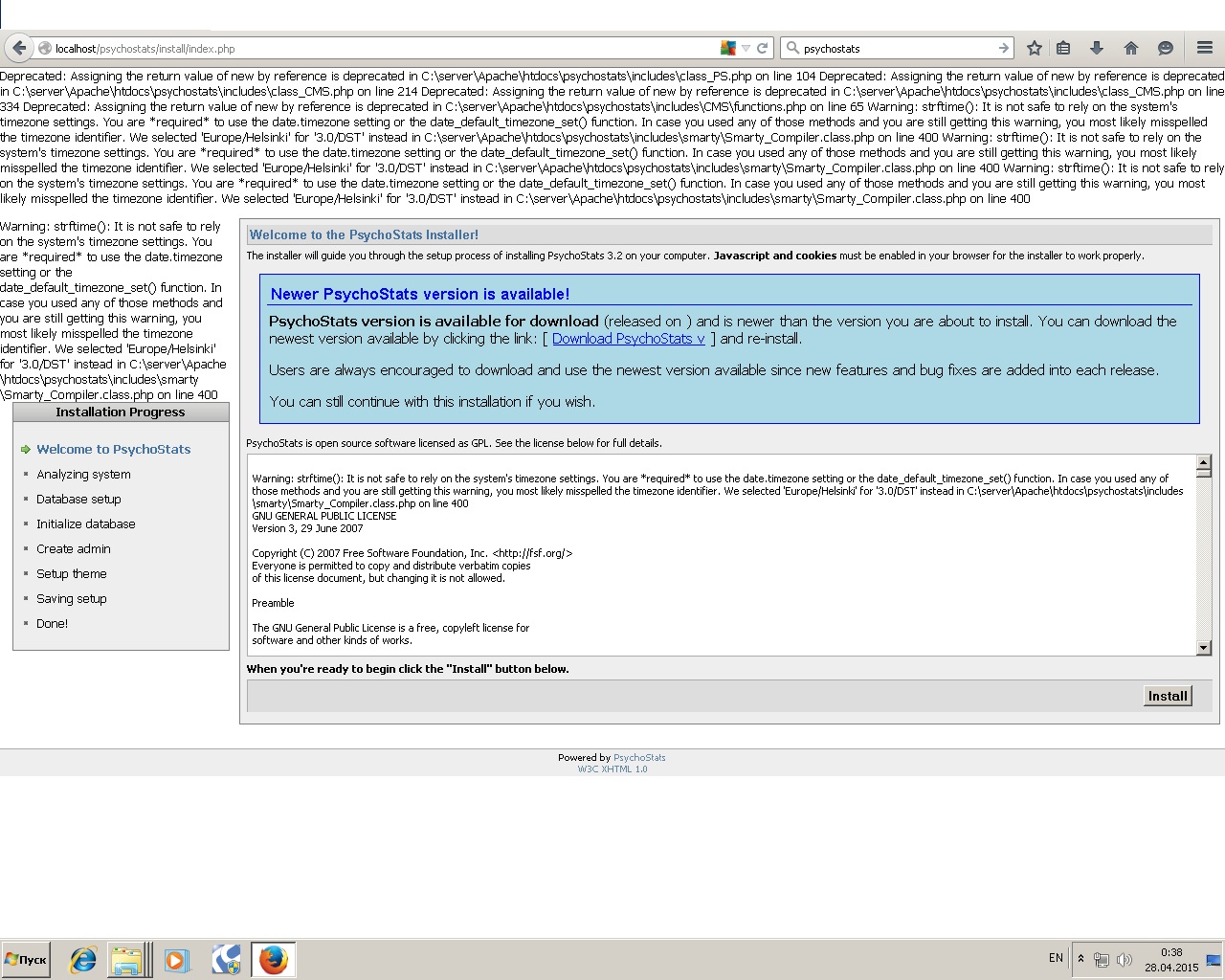This screenshot has height=980, width=1225.
Task: Open Windows Explorer from taskbar
Action: [127, 959]
